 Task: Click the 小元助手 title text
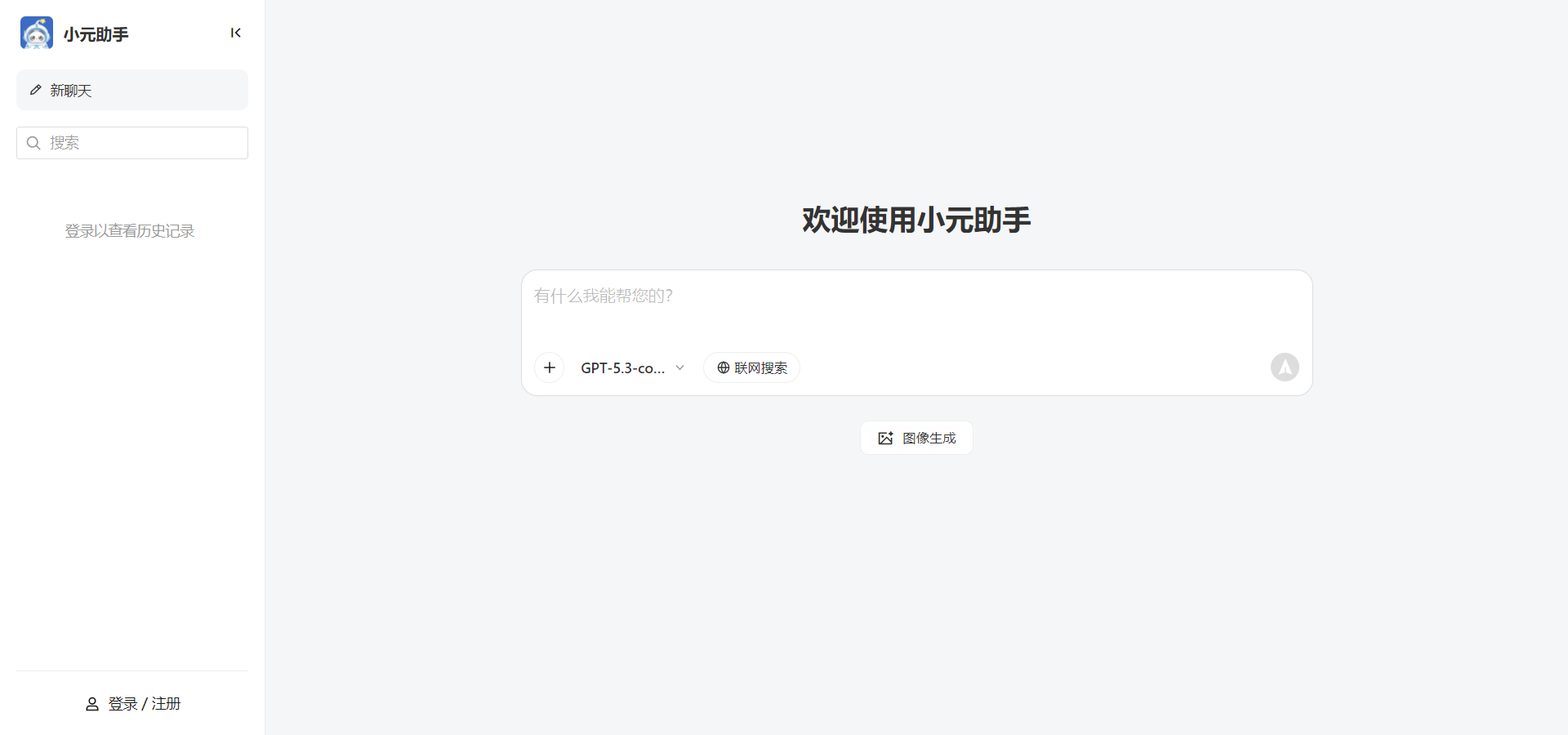96,33
